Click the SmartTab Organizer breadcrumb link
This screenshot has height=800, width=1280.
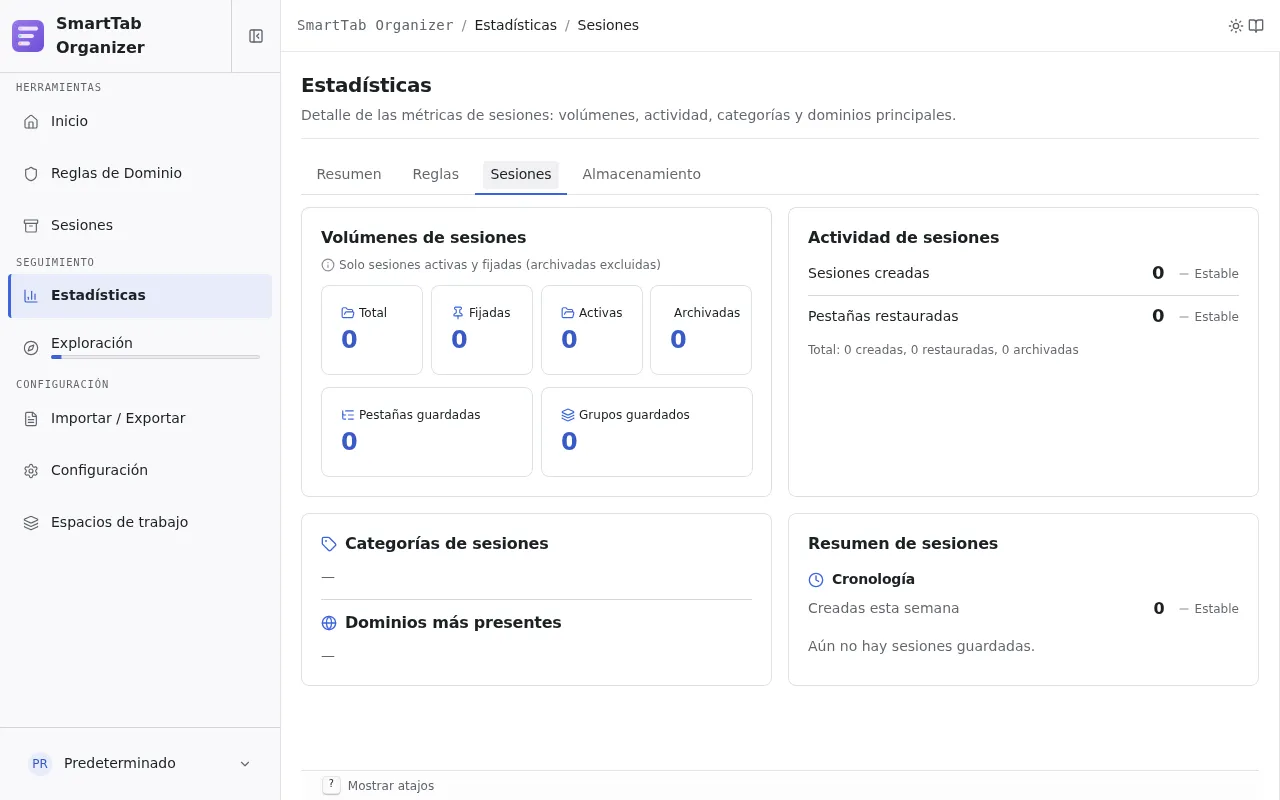pos(375,25)
